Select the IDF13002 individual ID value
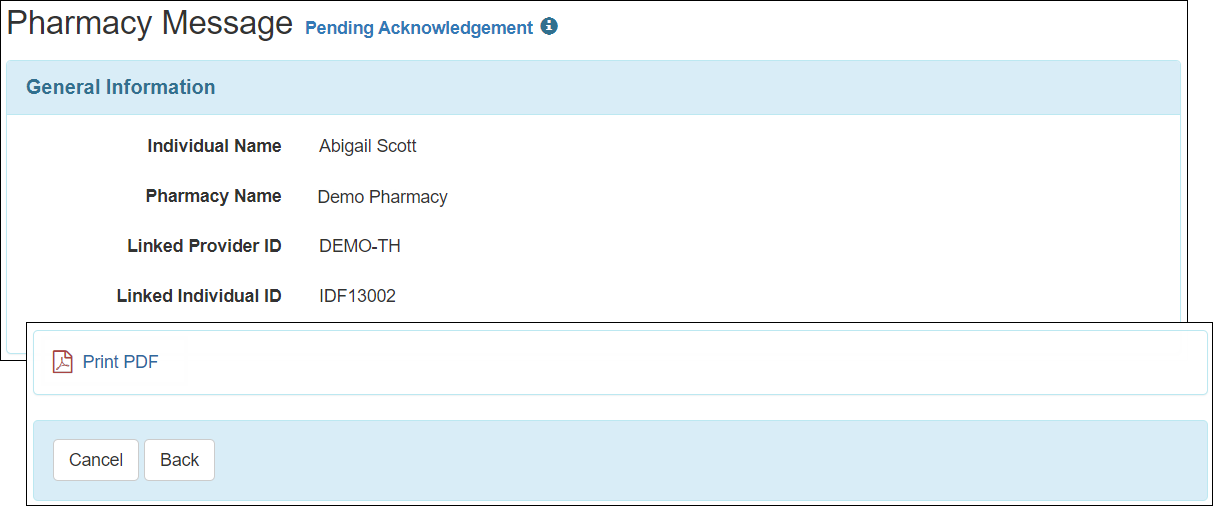The width and height of the screenshot is (1217, 510). [x=357, y=296]
